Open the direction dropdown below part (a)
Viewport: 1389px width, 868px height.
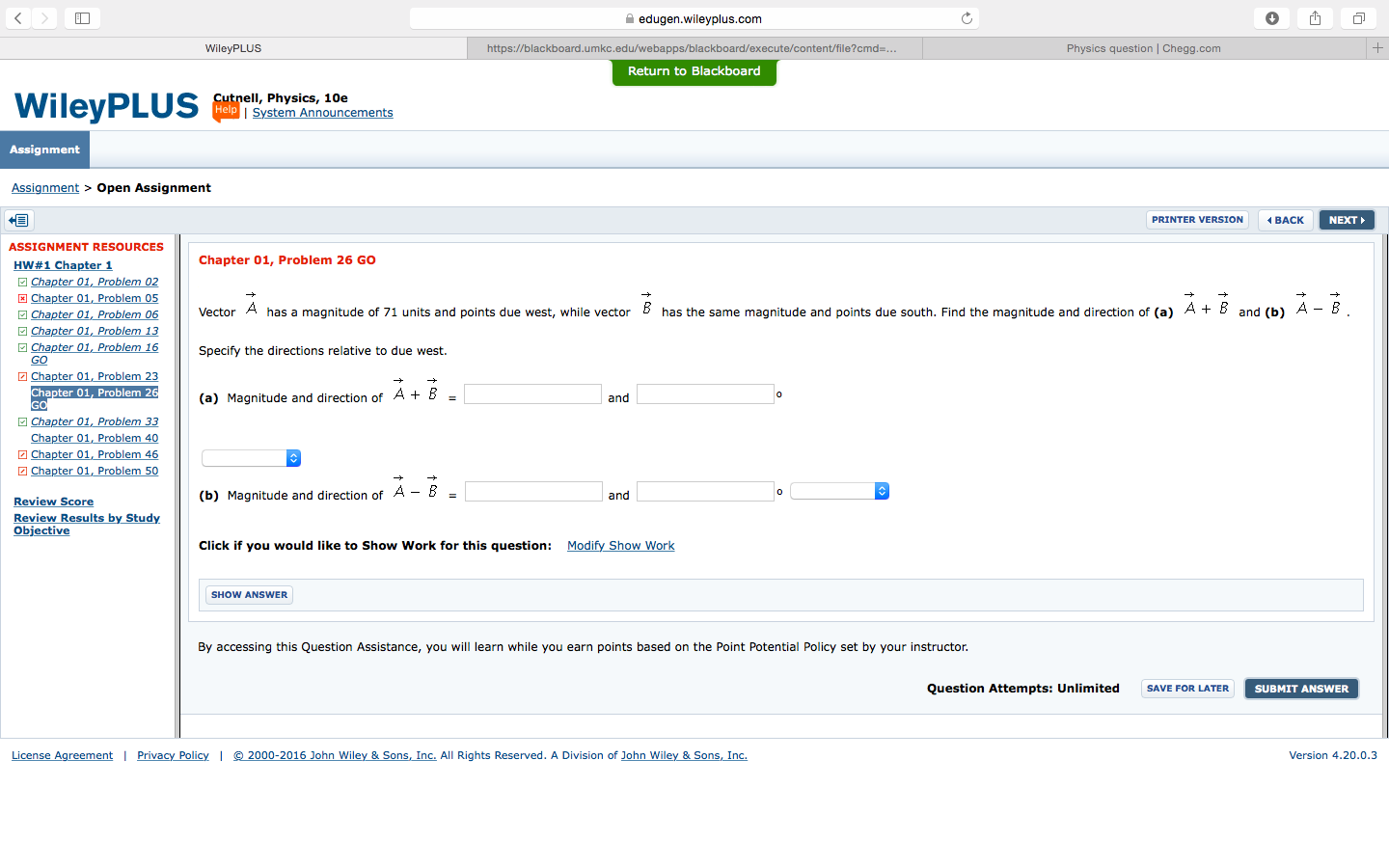[251, 458]
